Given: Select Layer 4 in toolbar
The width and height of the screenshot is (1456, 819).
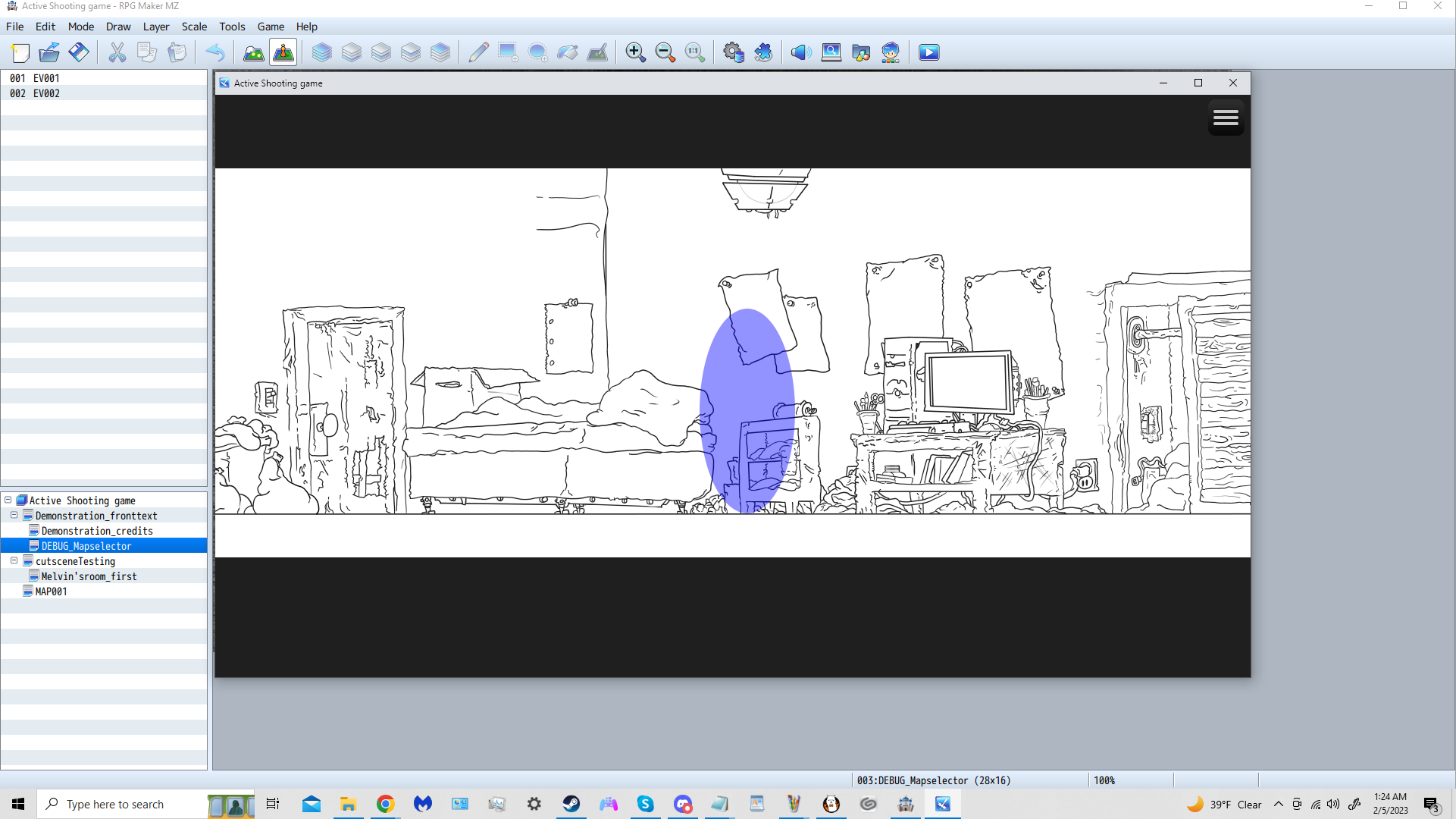Looking at the screenshot, I should [440, 52].
